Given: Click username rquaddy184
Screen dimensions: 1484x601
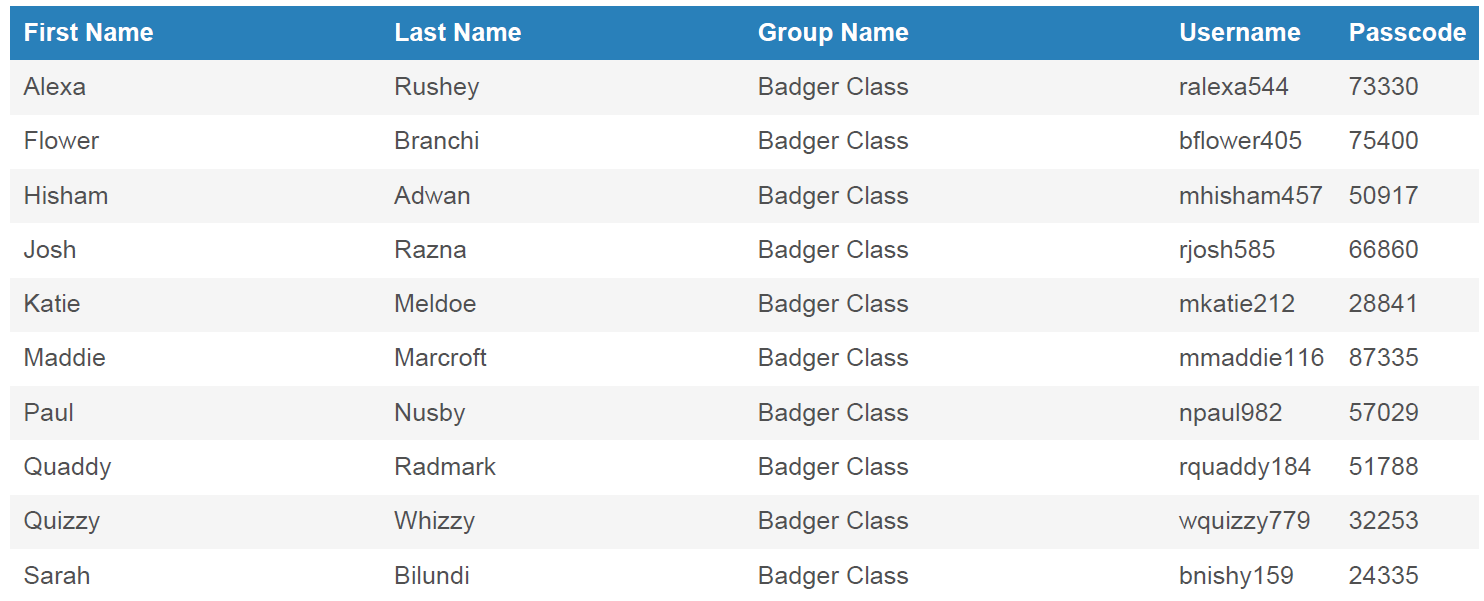Looking at the screenshot, I should pyautogui.click(x=1244, y=467).
